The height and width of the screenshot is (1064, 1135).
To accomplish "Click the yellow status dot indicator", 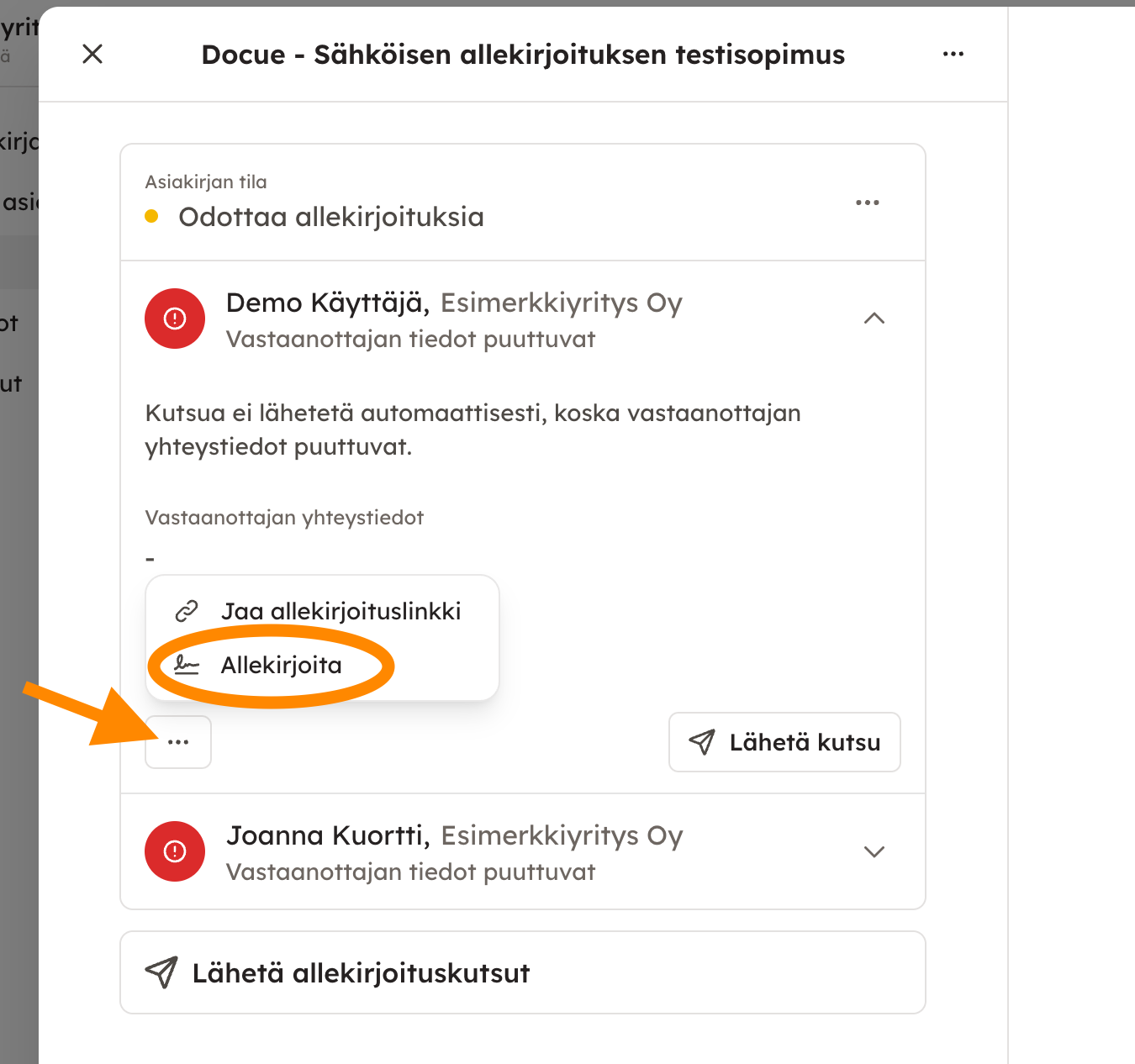I will (152, 217).
